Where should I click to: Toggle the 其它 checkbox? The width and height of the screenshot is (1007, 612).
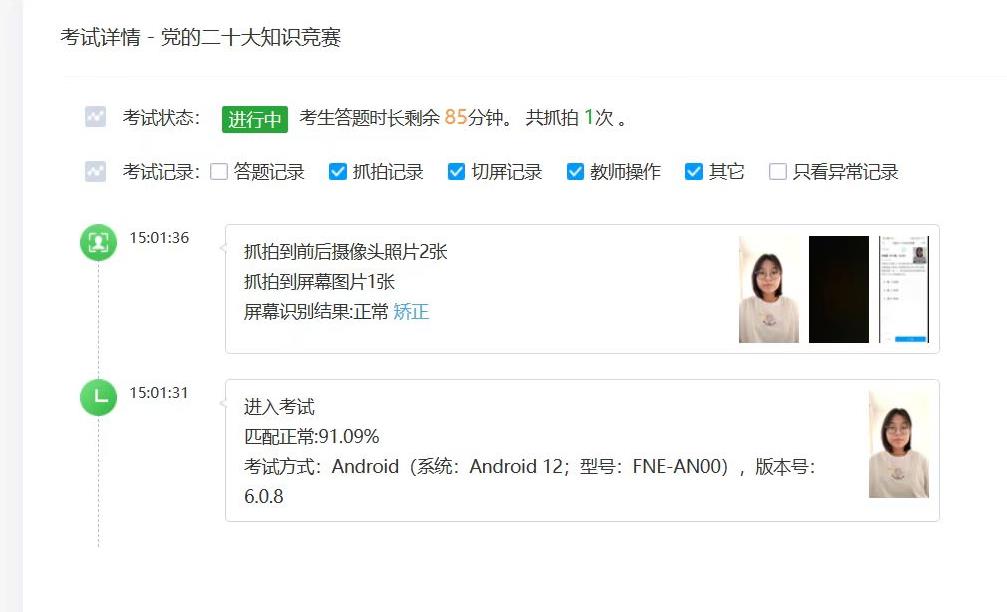point(694,171)
